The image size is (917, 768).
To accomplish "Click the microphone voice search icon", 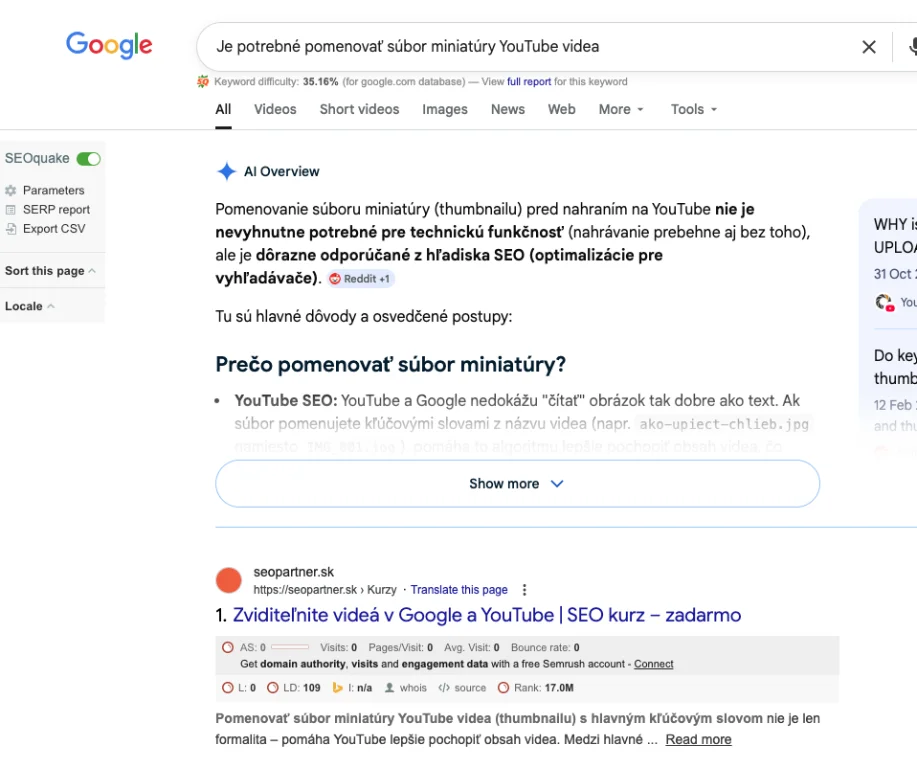I will (912, 47).
